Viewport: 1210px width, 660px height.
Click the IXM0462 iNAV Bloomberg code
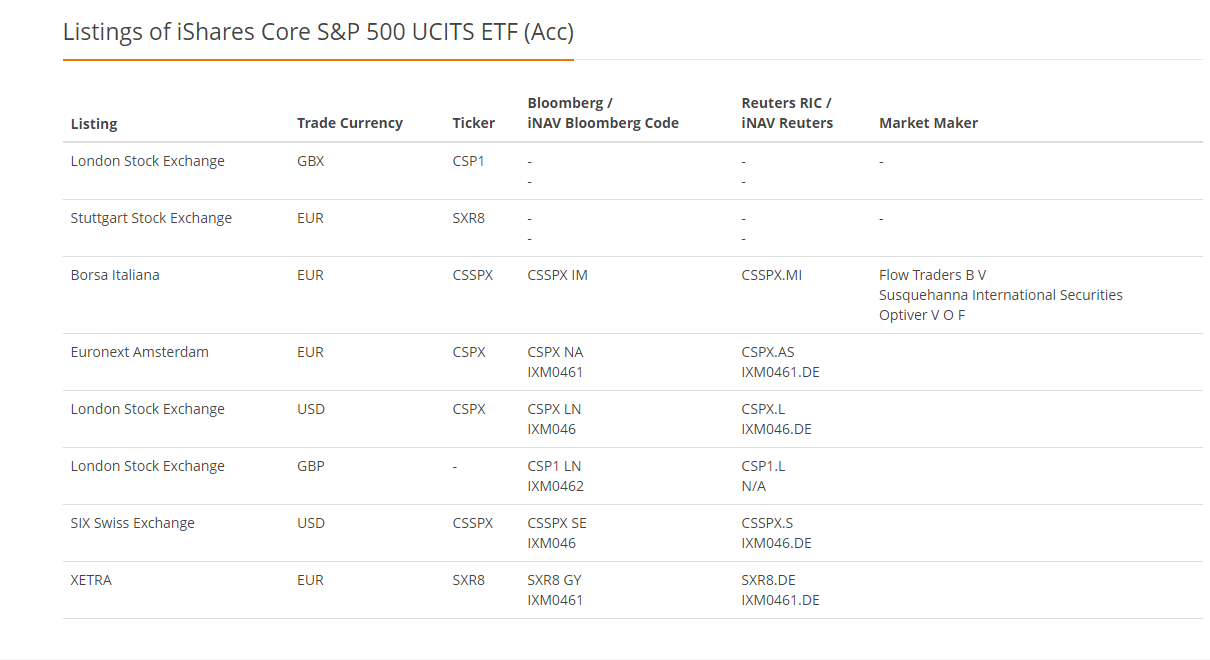(x=555, y=486)
